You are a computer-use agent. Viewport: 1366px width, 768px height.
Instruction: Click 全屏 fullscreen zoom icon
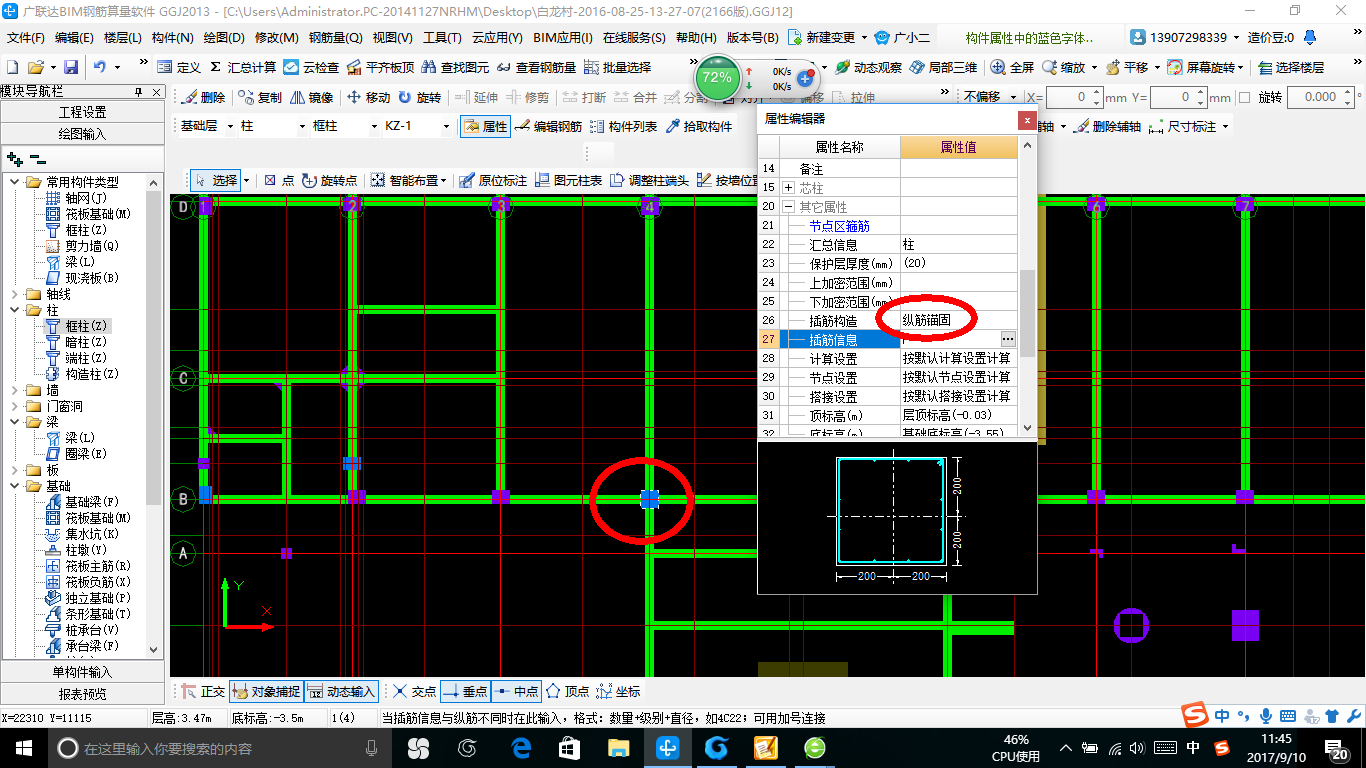1012,67
